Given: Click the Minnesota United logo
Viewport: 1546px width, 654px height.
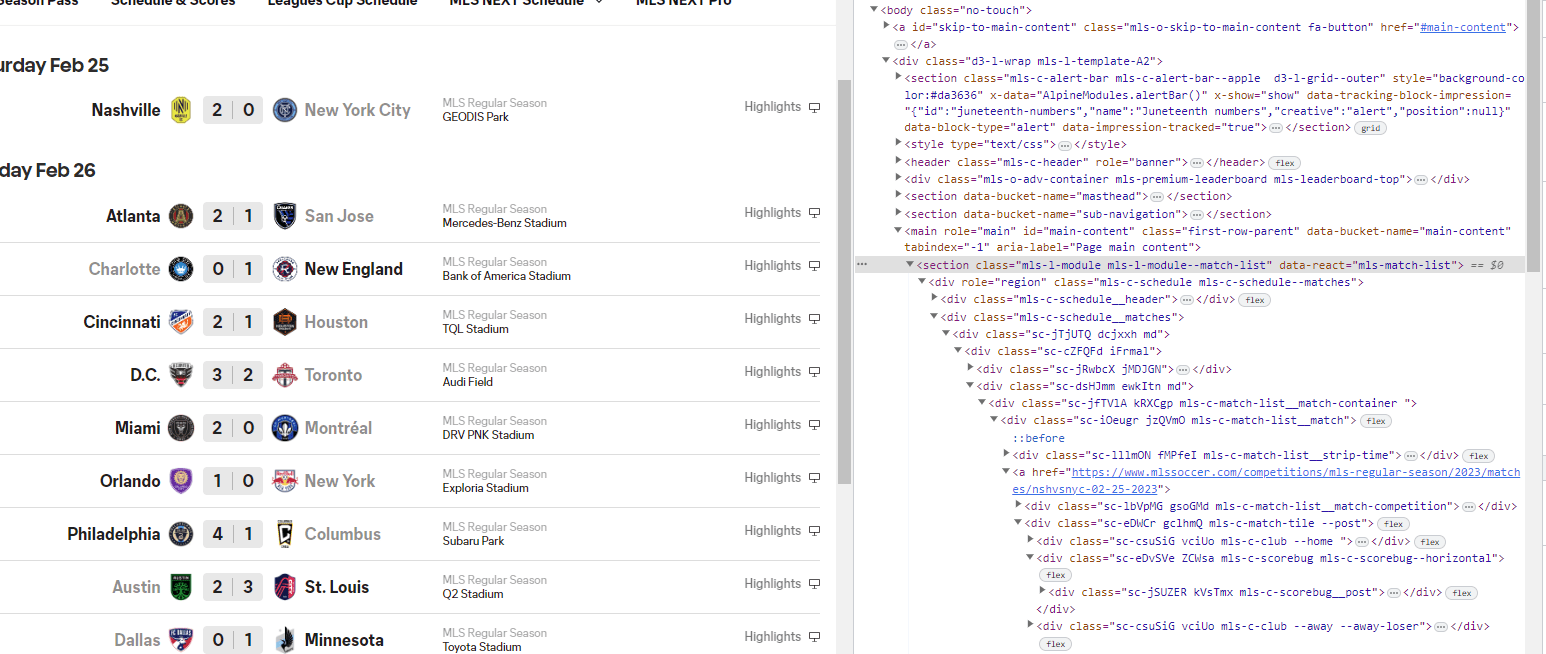Looking at the screenshot, I should (285, 640).
